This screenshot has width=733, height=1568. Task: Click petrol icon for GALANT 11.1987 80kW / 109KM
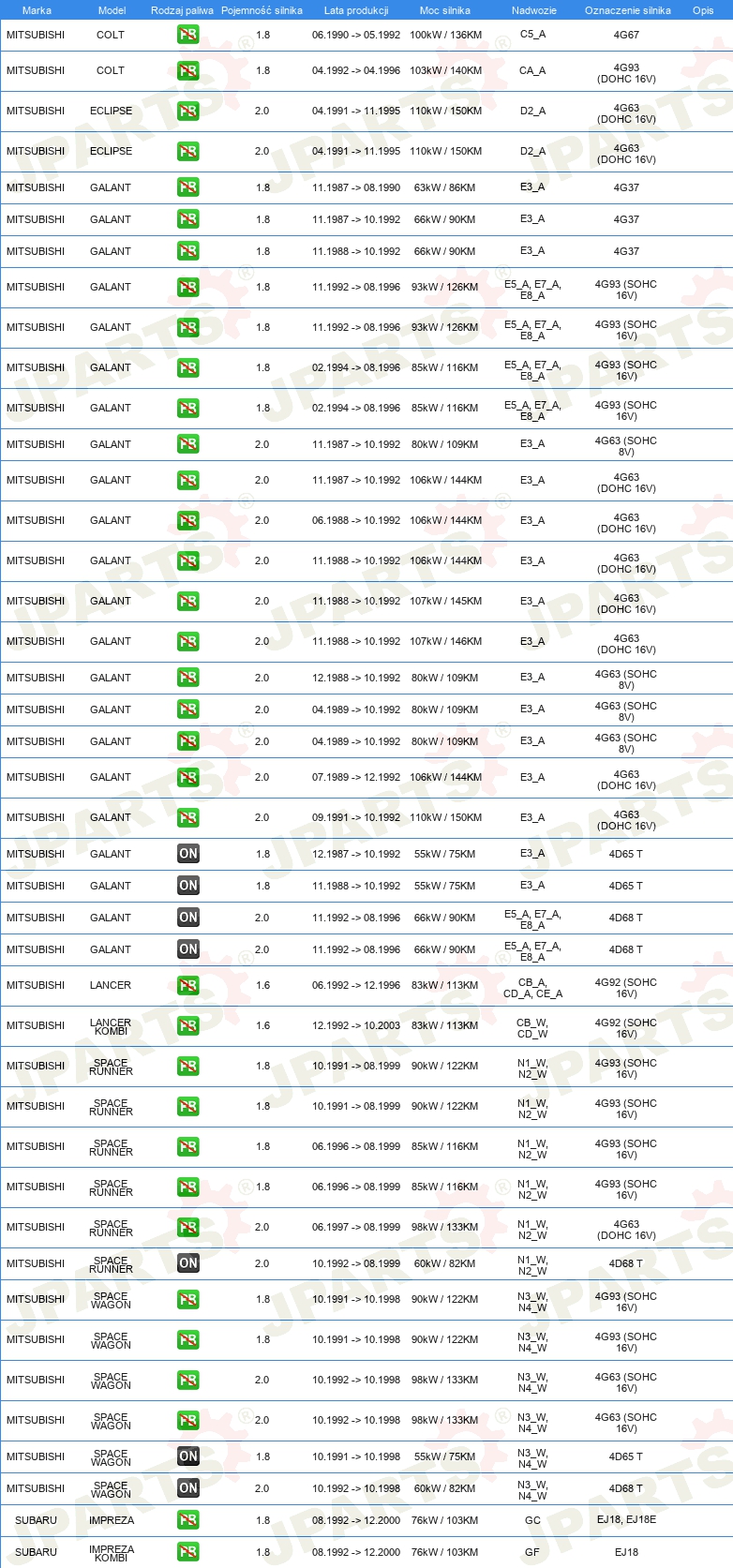188,444
